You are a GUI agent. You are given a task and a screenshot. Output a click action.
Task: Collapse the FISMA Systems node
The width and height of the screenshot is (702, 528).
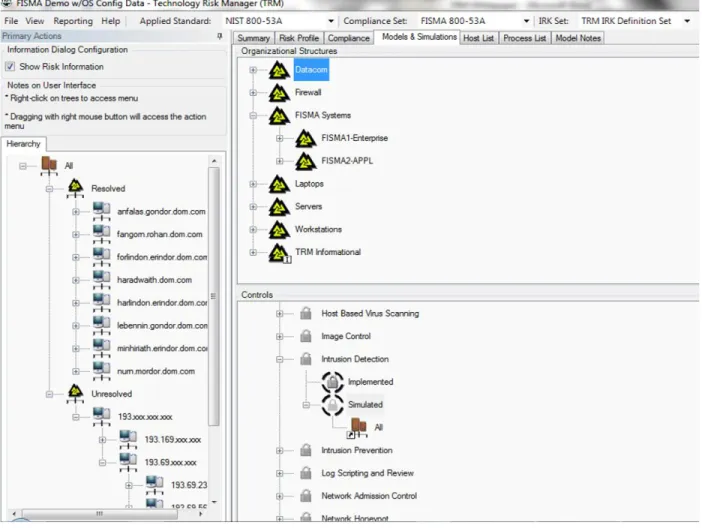[x=253, y=116]
